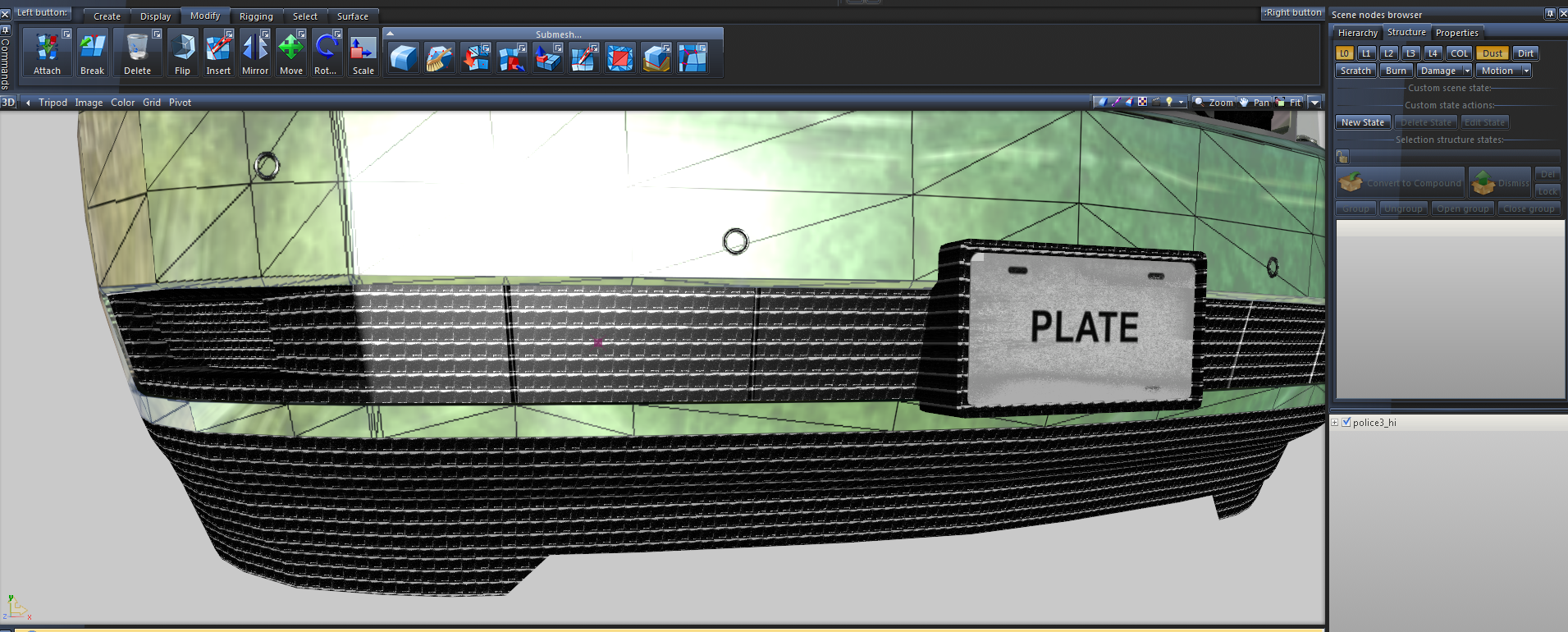Toggle the Dust state button

(1492, 53)
